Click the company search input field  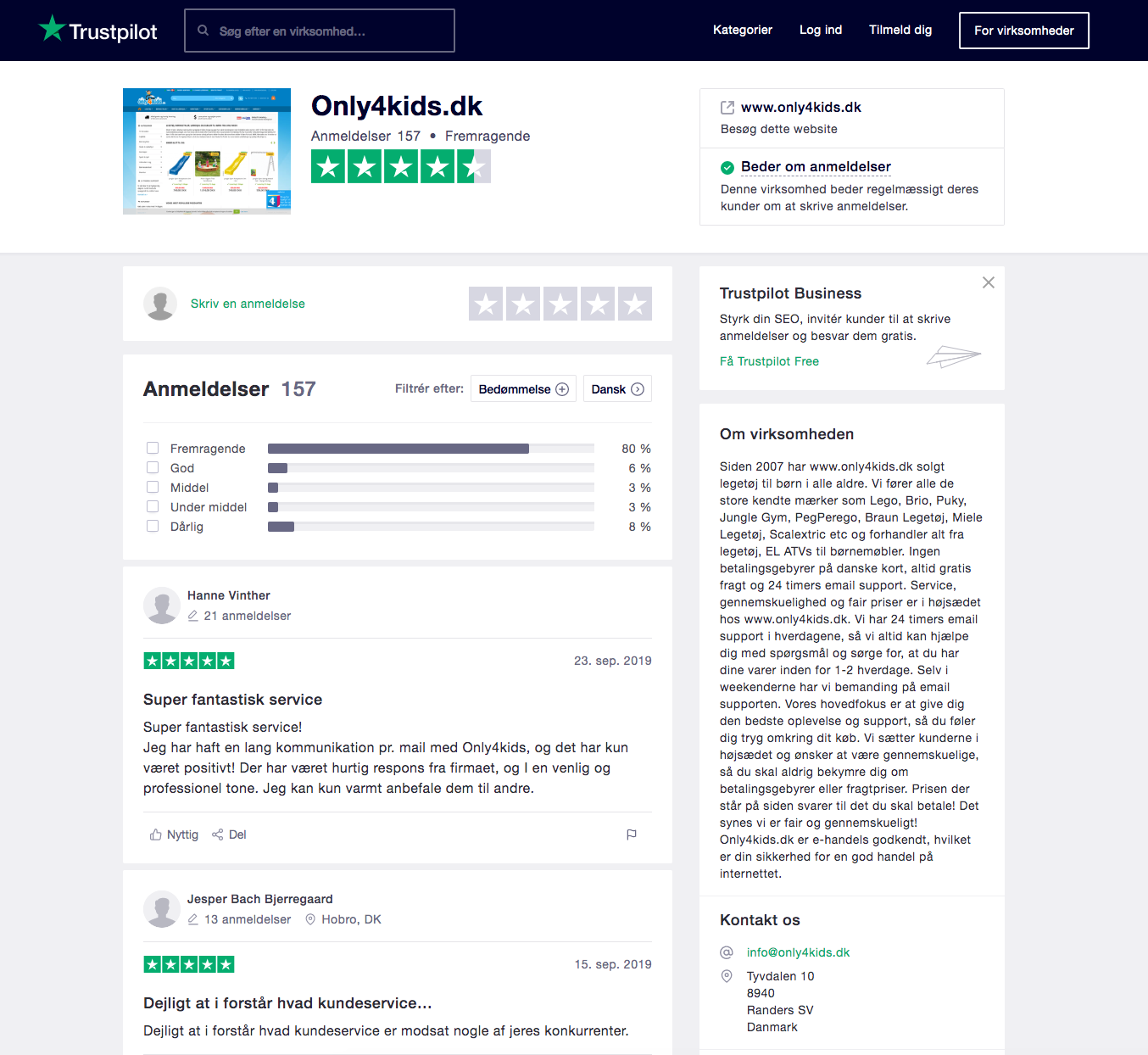coord(320,31)
